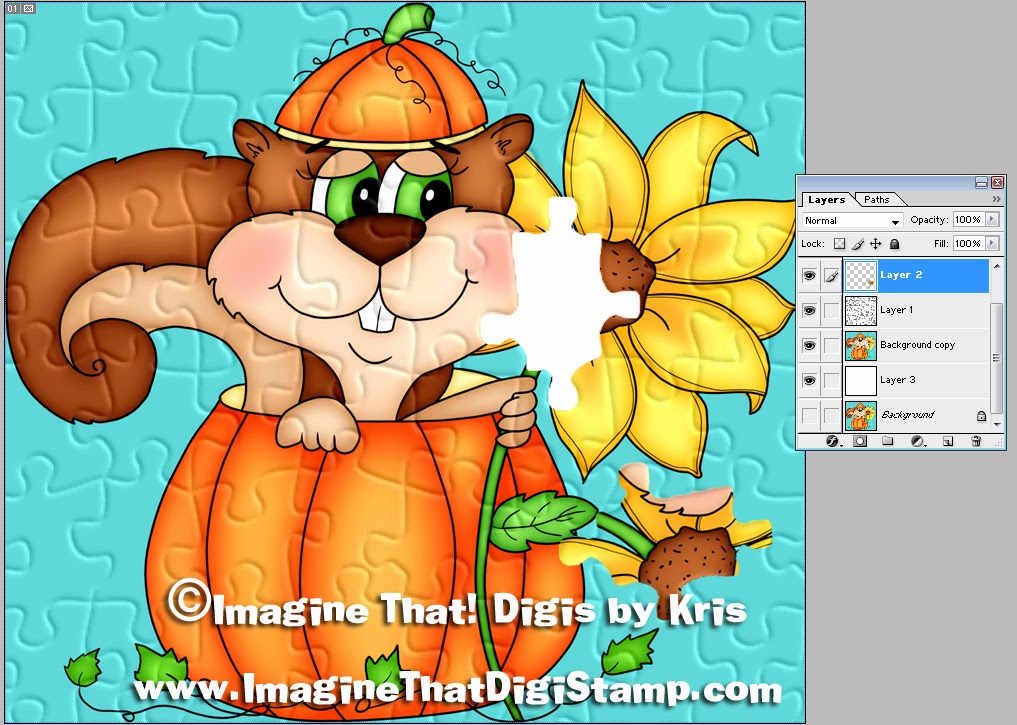Open the Fill slider arrow

[x=992, y=243]
